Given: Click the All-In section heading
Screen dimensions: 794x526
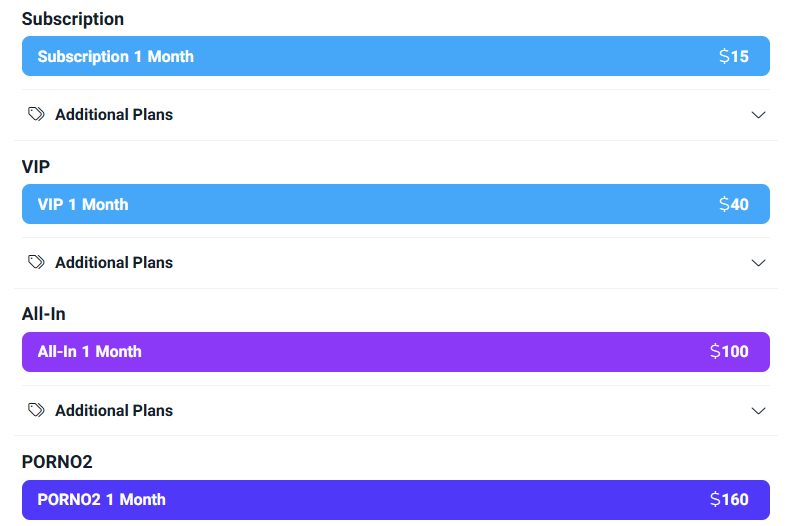Looking at the screenshot, I should coord(44,314).
